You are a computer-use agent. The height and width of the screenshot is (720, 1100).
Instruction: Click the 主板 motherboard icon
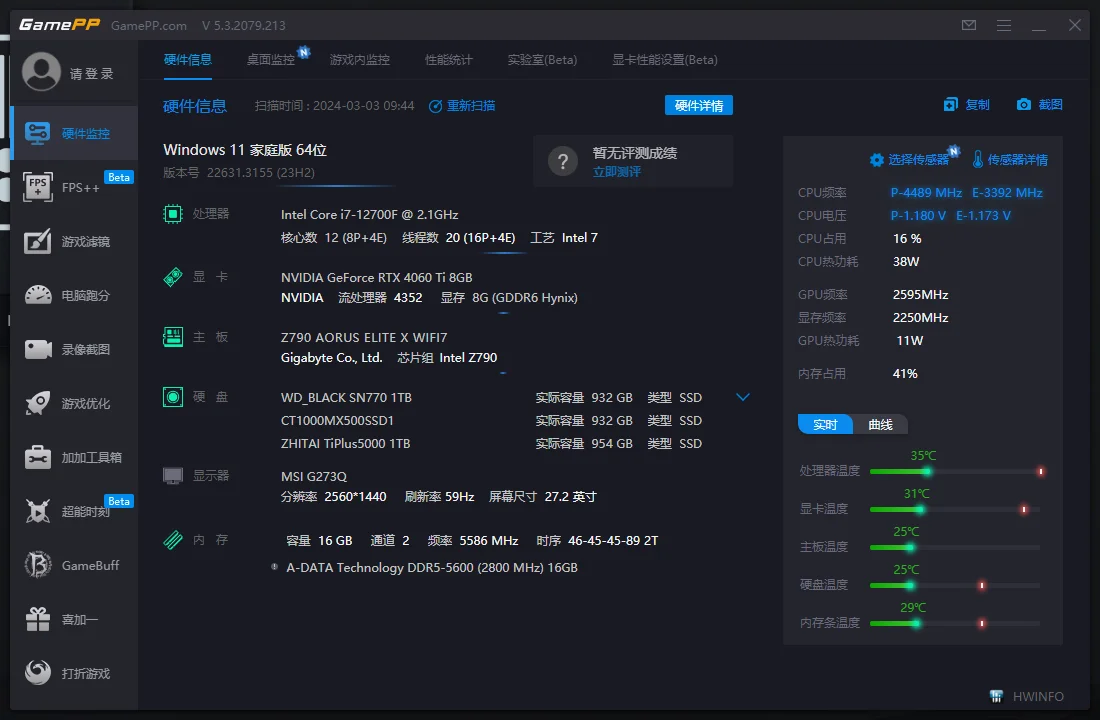[173, 338]
